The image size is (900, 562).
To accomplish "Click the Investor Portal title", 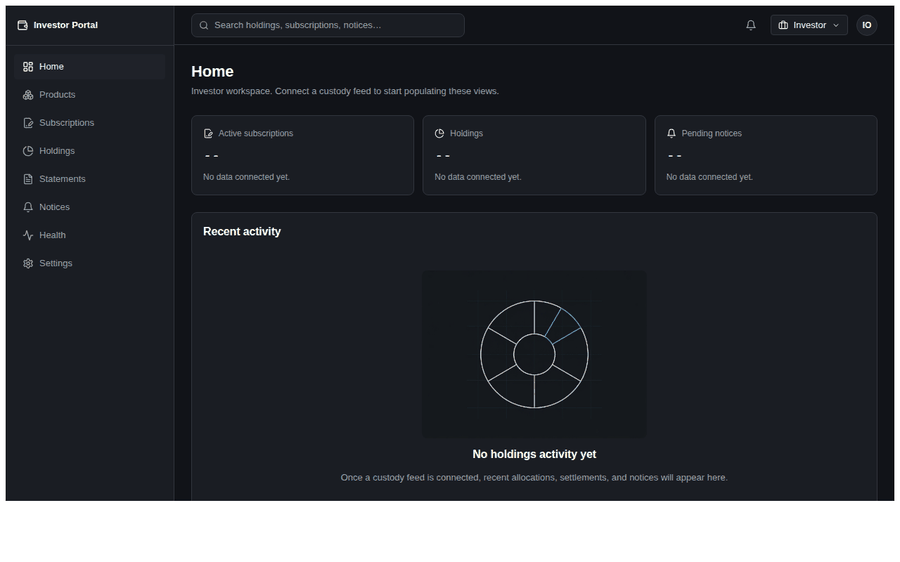I will tap(65, 25).
